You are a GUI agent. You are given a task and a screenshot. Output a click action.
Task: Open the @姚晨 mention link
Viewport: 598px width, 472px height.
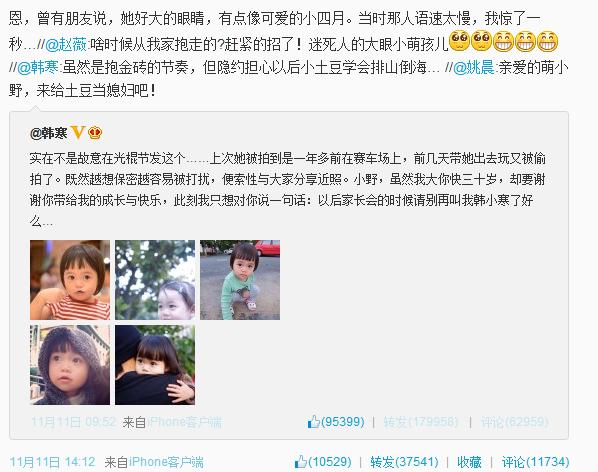pos(474,67)
